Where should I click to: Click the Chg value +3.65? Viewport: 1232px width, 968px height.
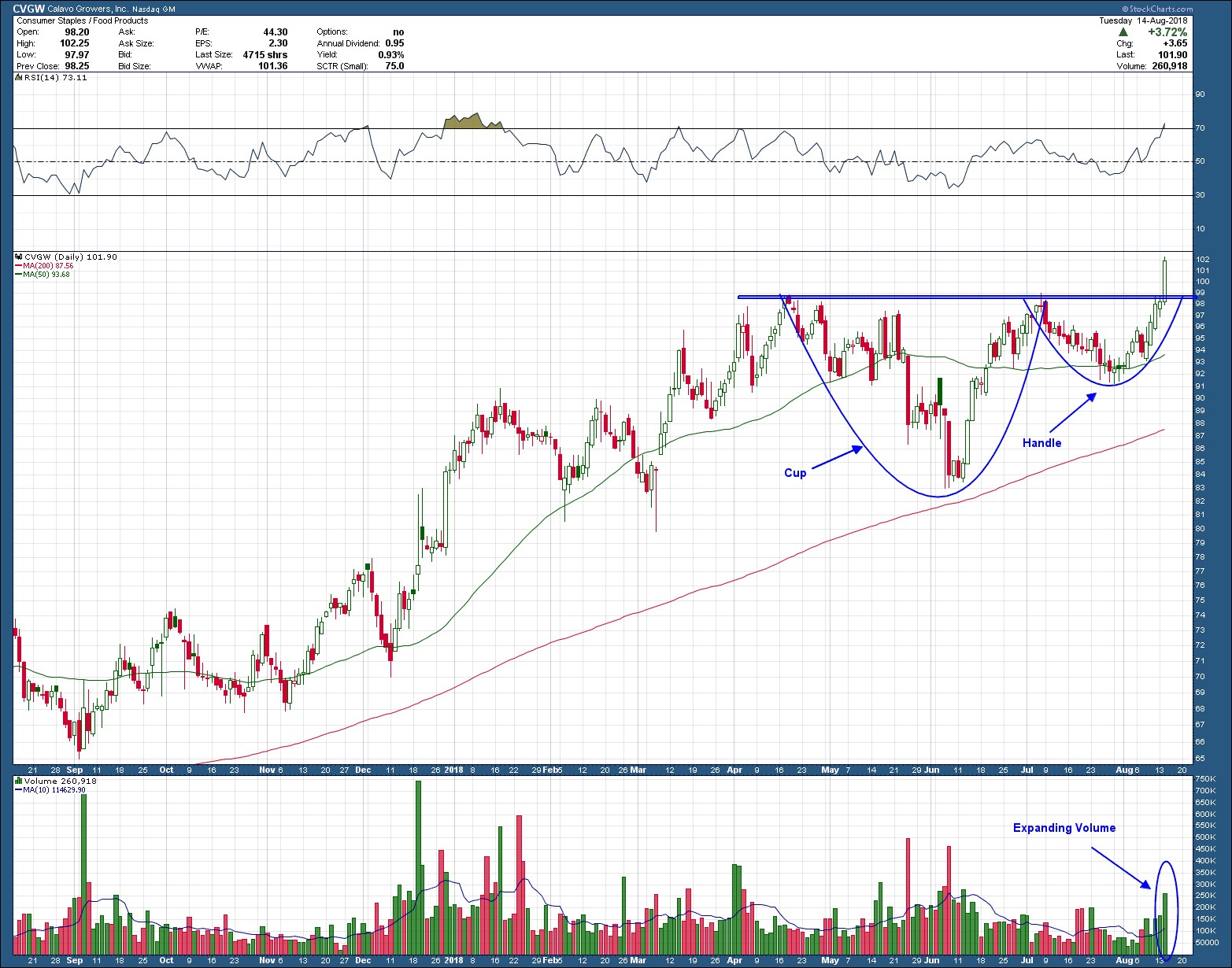pos(1174,43)
